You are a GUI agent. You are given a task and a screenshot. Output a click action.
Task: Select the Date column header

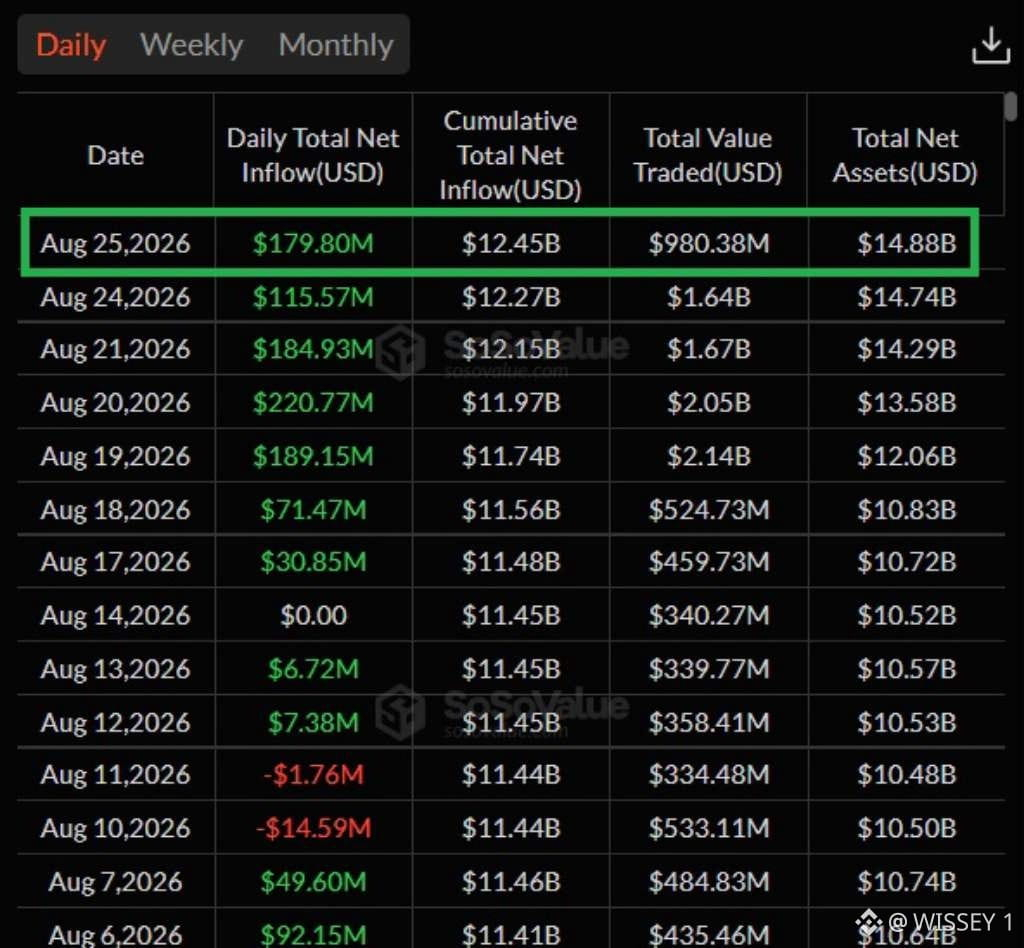coord(116,155)
